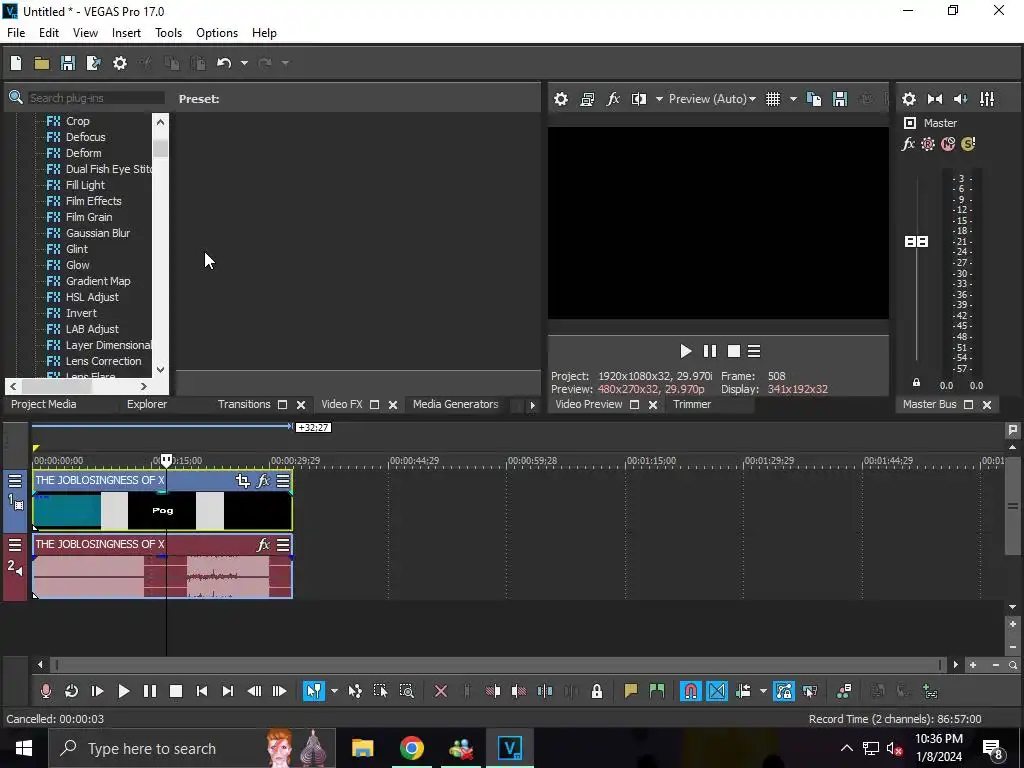Open a project with the folder icon
This screenshot has width=1024, height=768.
[42, 63]
